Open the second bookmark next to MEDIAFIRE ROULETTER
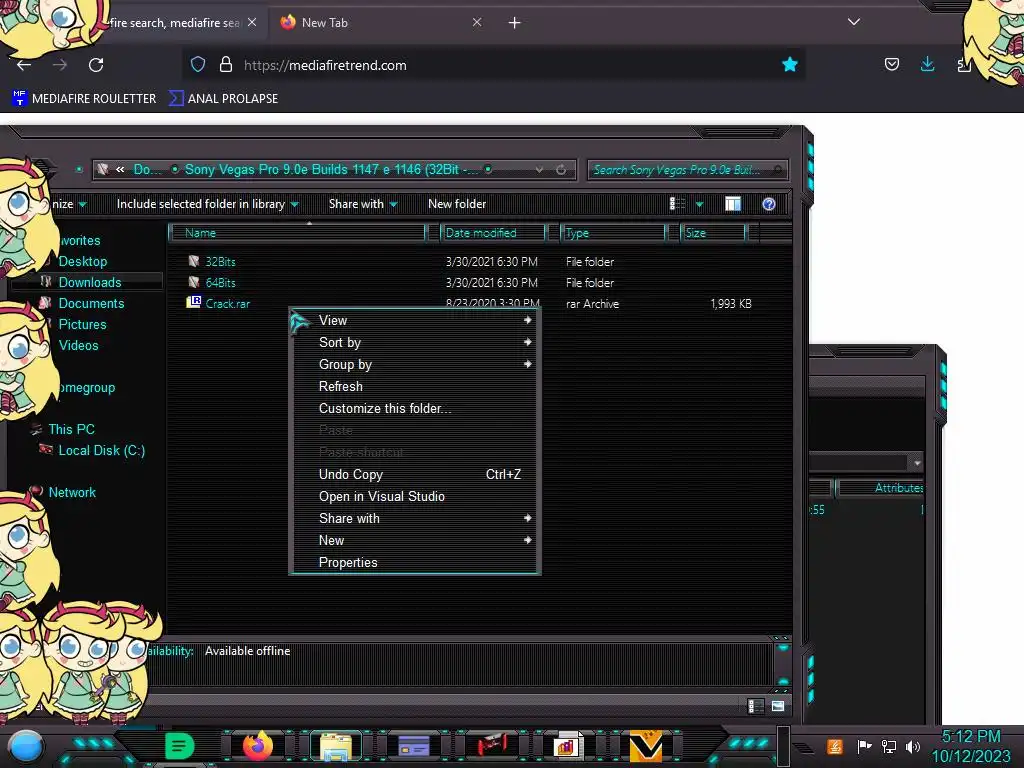1024x768 pixels. 223,99
